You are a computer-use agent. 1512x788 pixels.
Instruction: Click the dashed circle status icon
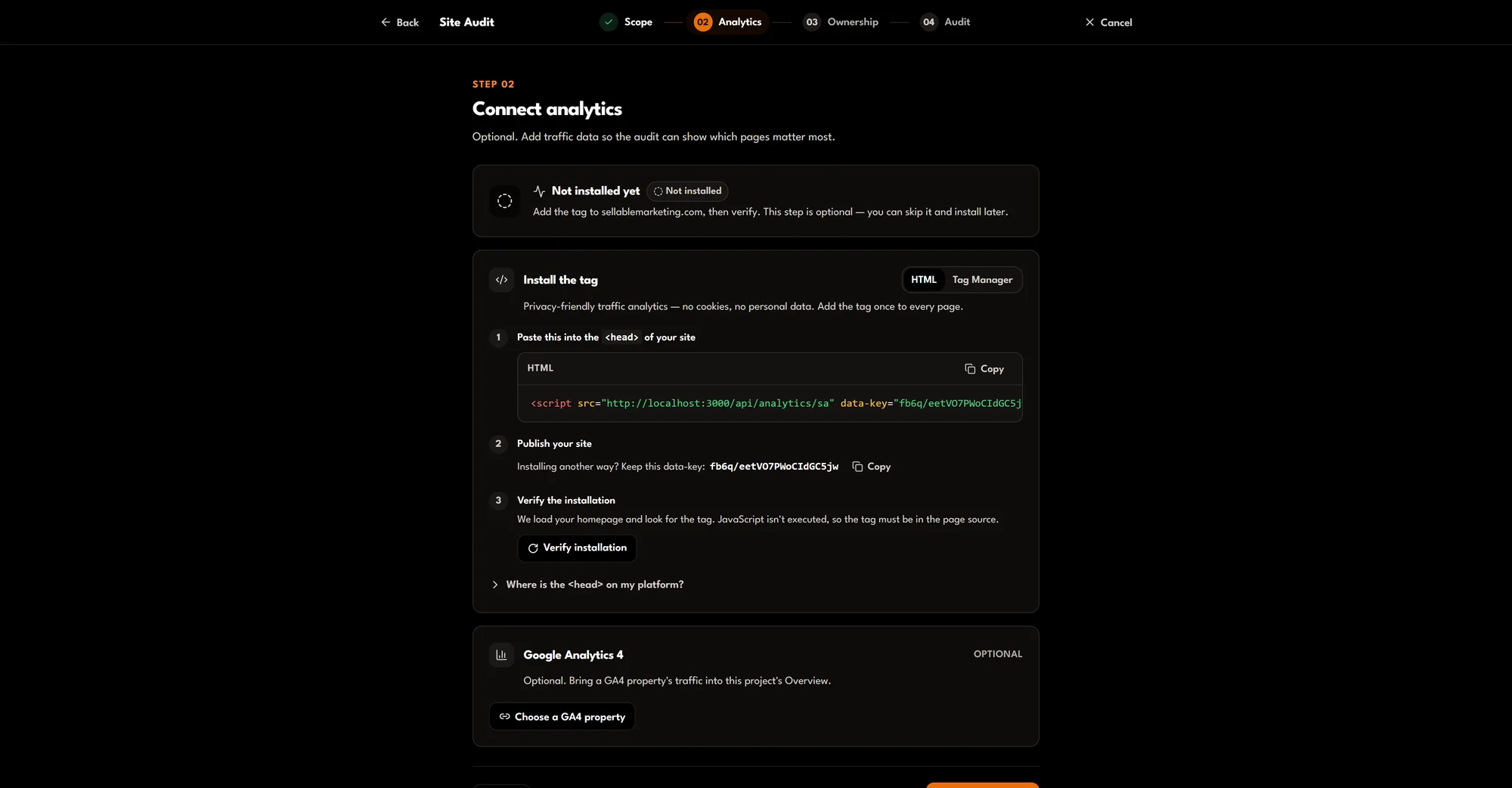pos(505,200)
